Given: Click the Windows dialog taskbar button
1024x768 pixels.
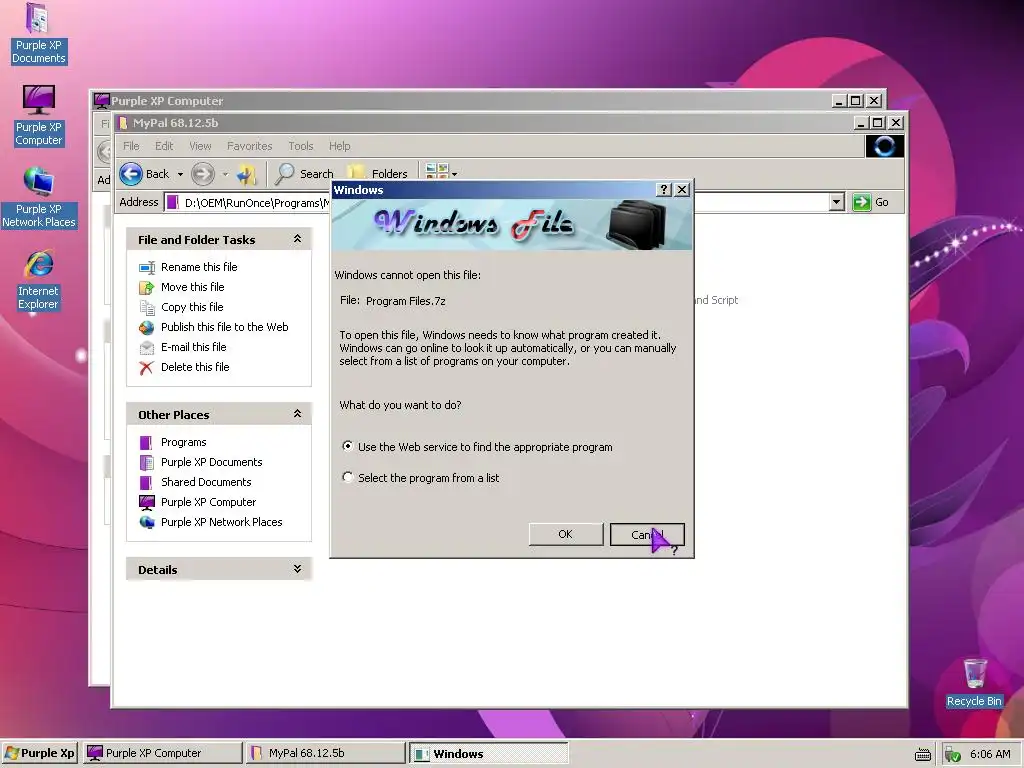Looking at the screenshot, I should (x=488, y=753).
